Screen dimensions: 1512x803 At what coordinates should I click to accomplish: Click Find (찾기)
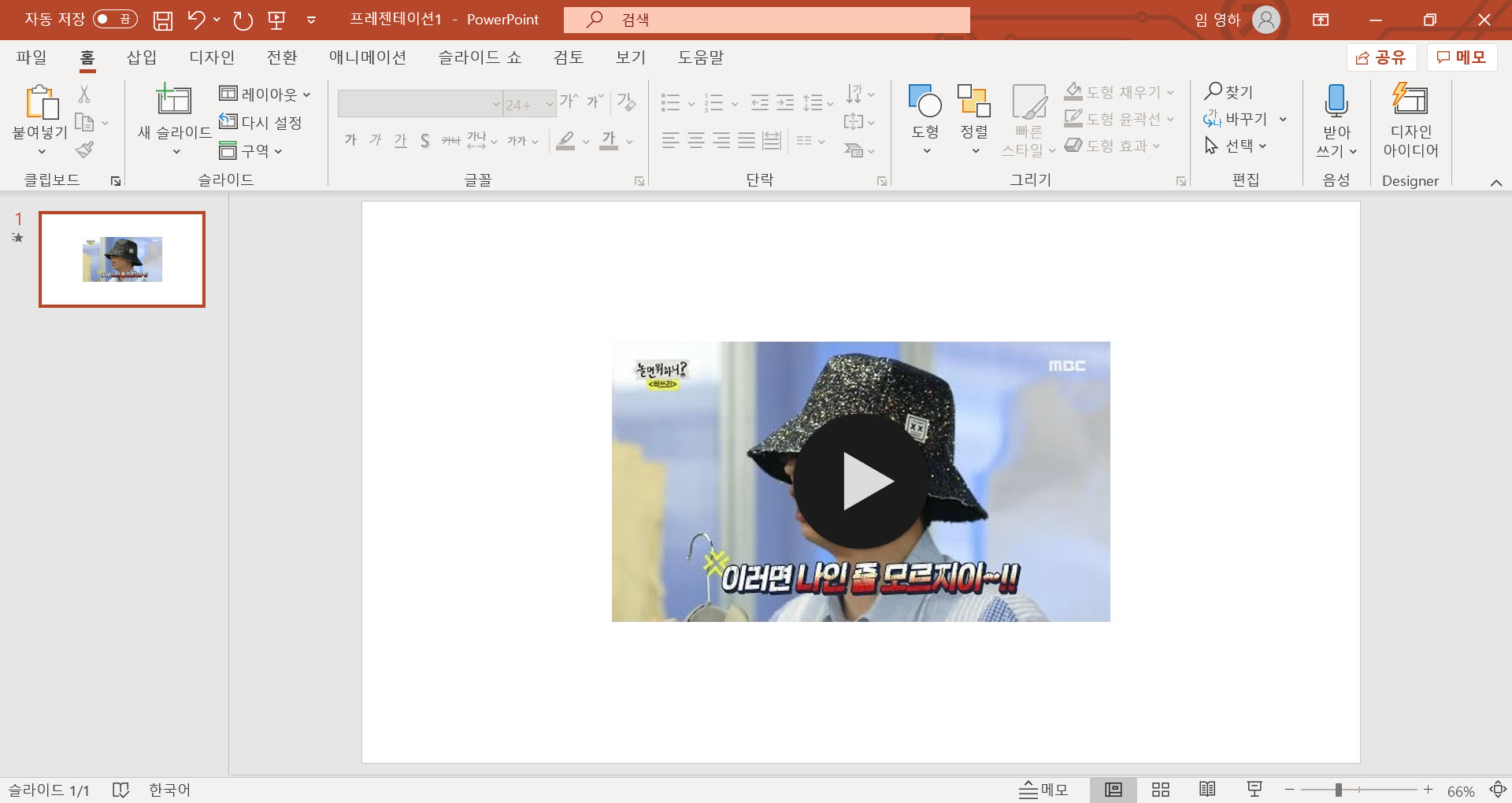(1228, 92)
